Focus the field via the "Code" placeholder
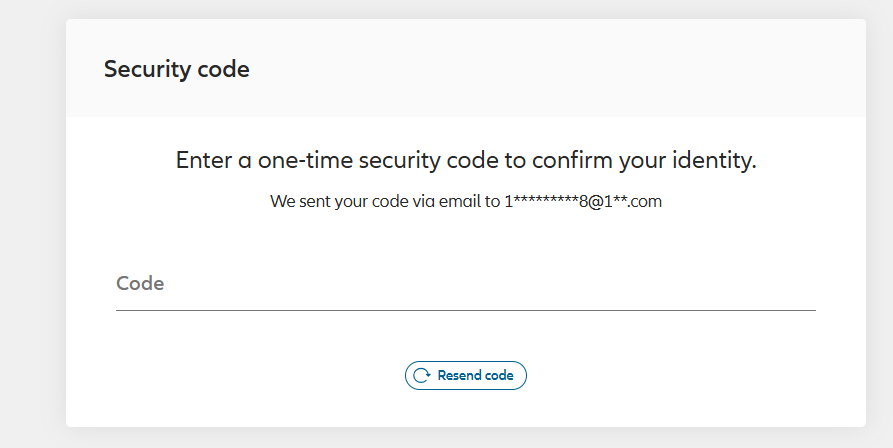The height and width of the screenshot is (448, 893). (x=140, y=284)
